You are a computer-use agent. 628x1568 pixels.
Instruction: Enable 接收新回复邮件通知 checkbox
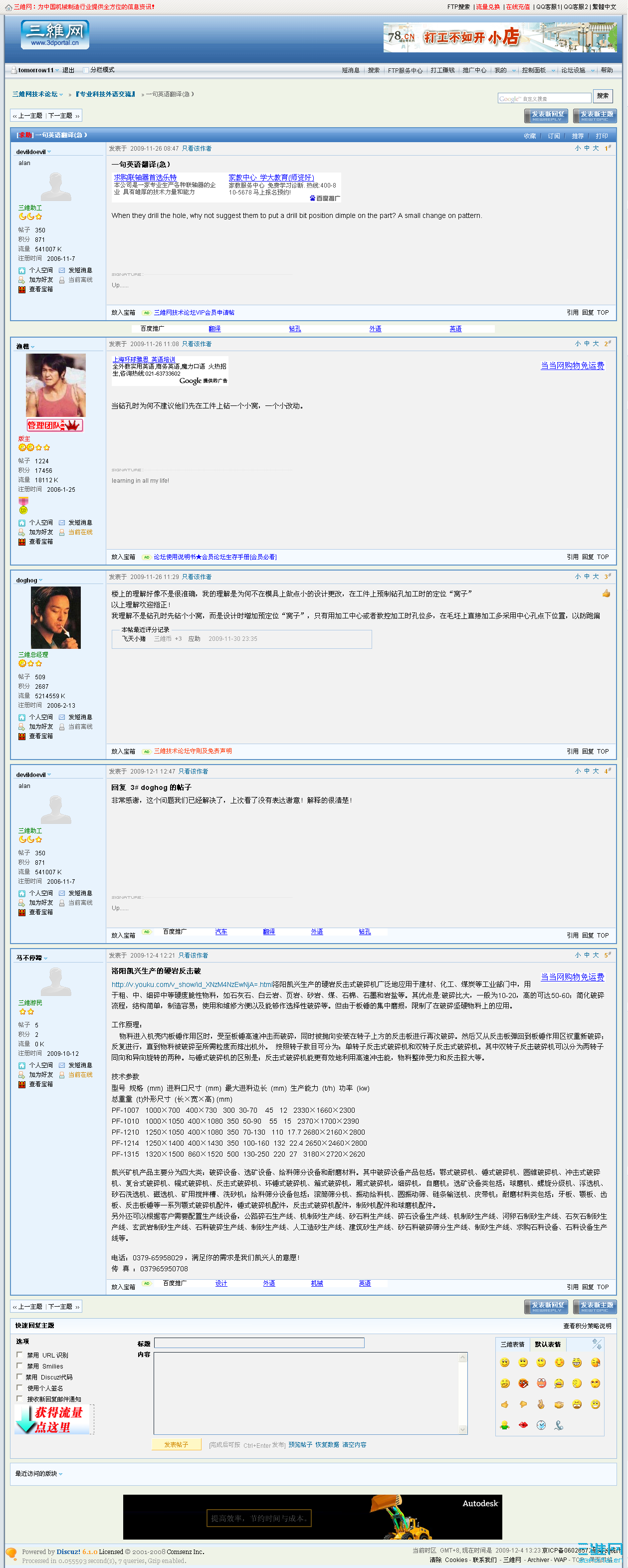coord(19,1398)
